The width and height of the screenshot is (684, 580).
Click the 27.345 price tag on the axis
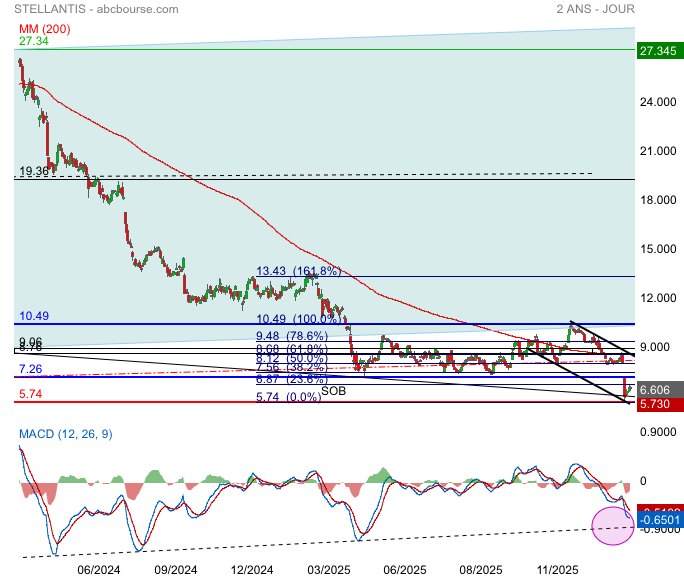(659, 50)
